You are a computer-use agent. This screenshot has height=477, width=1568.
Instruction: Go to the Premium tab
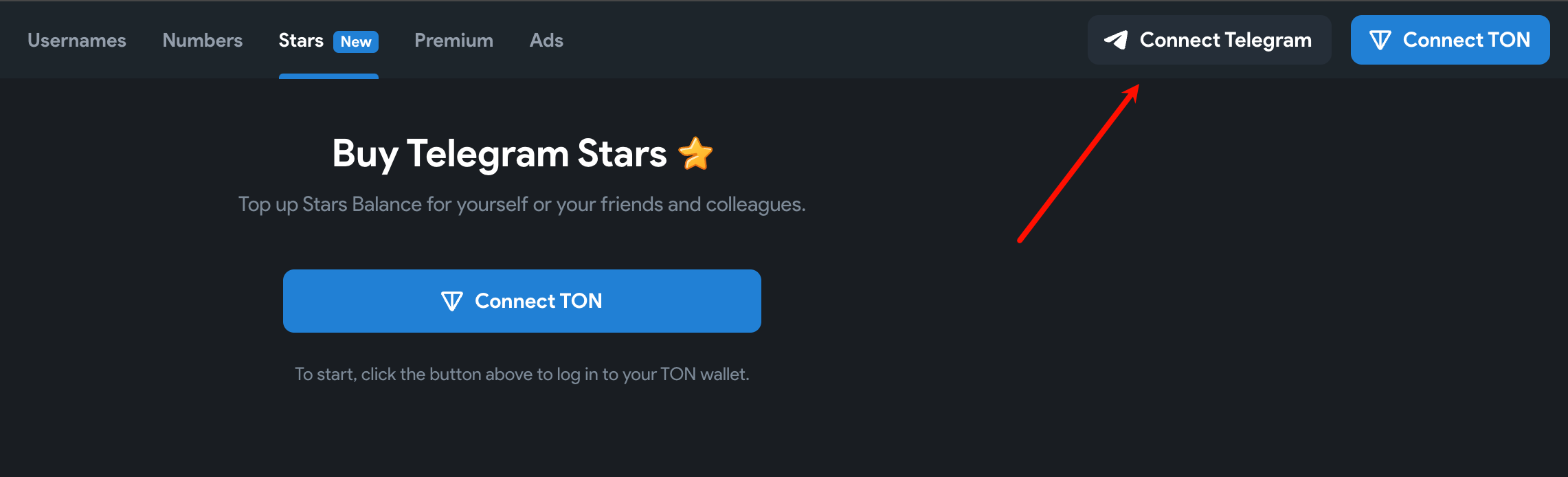pyautogui.click(x=453, y=41)
